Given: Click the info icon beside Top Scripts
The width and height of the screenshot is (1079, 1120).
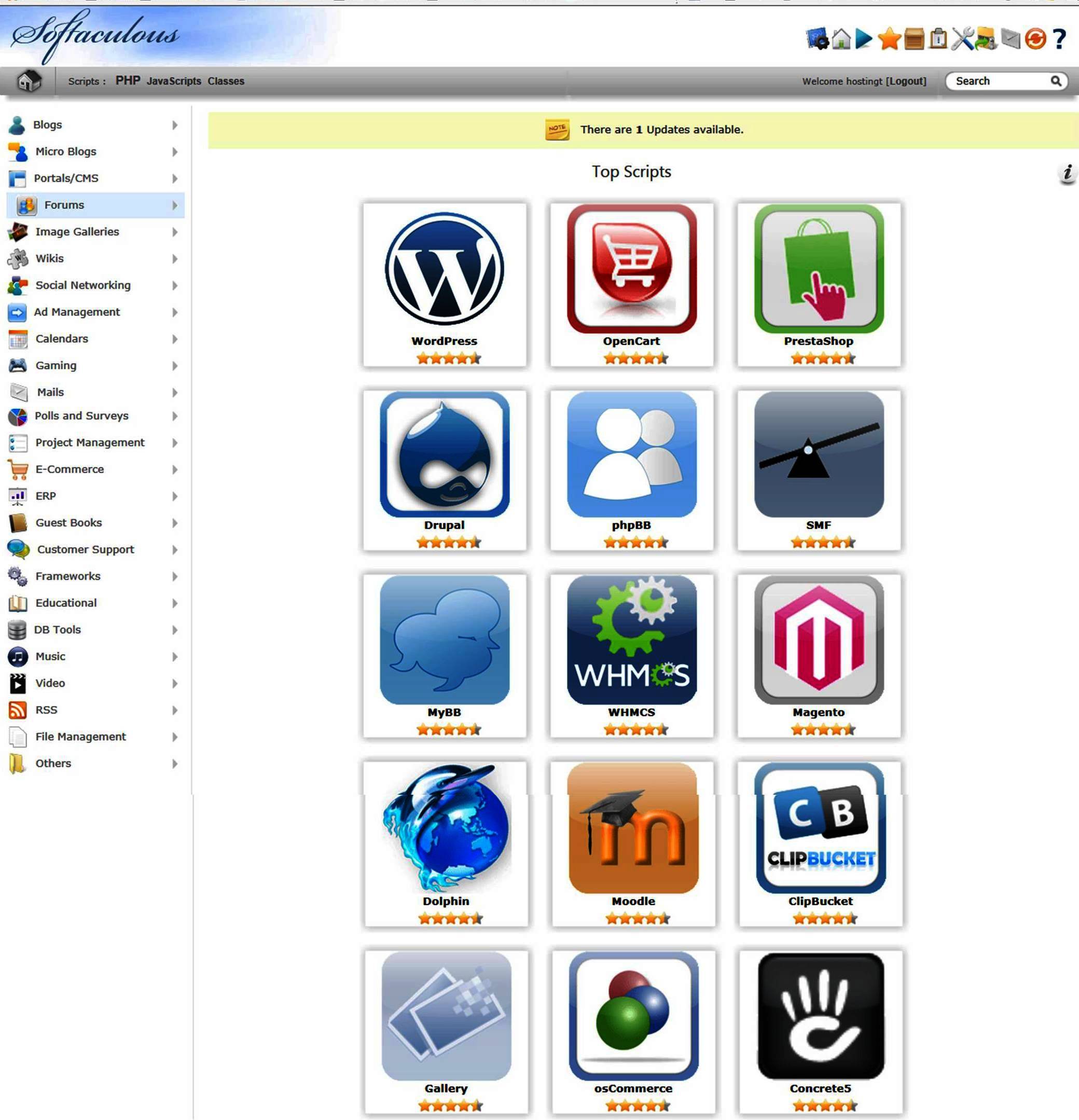Looking at the screenshot, I should [1067, 173].
